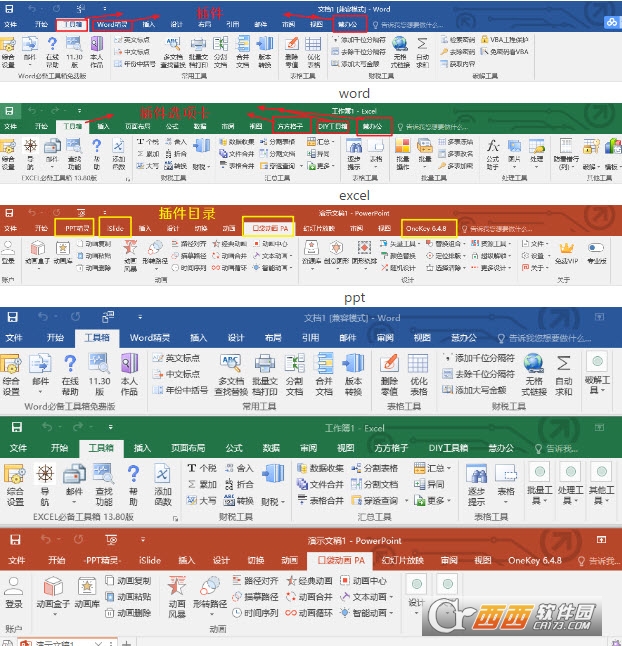Screen dimensions: 622x646
Task: Click 优化表格 in the large Word ribbon
Action: 419,374
